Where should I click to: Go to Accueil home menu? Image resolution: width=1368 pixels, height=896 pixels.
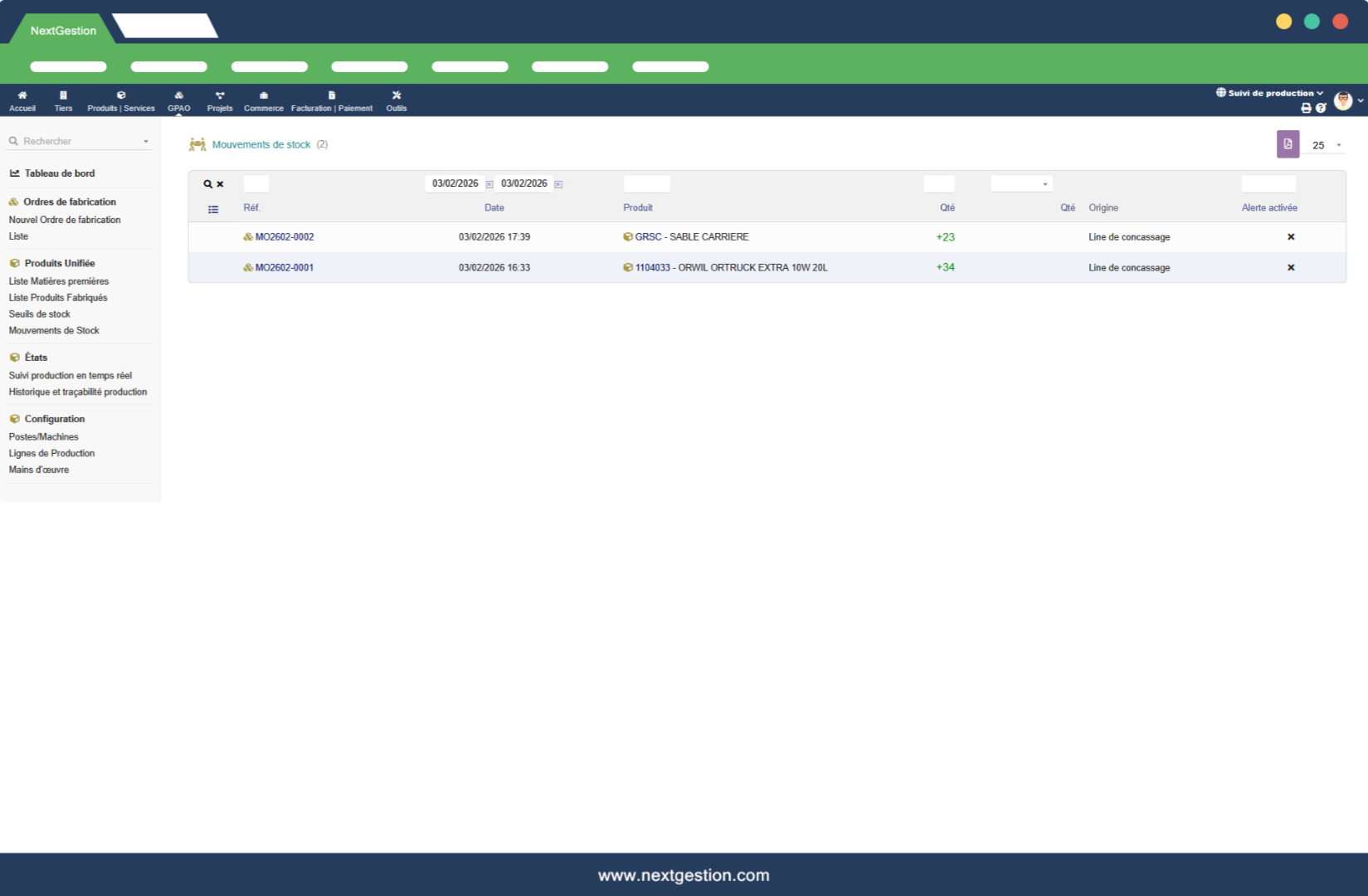(22, 101)
